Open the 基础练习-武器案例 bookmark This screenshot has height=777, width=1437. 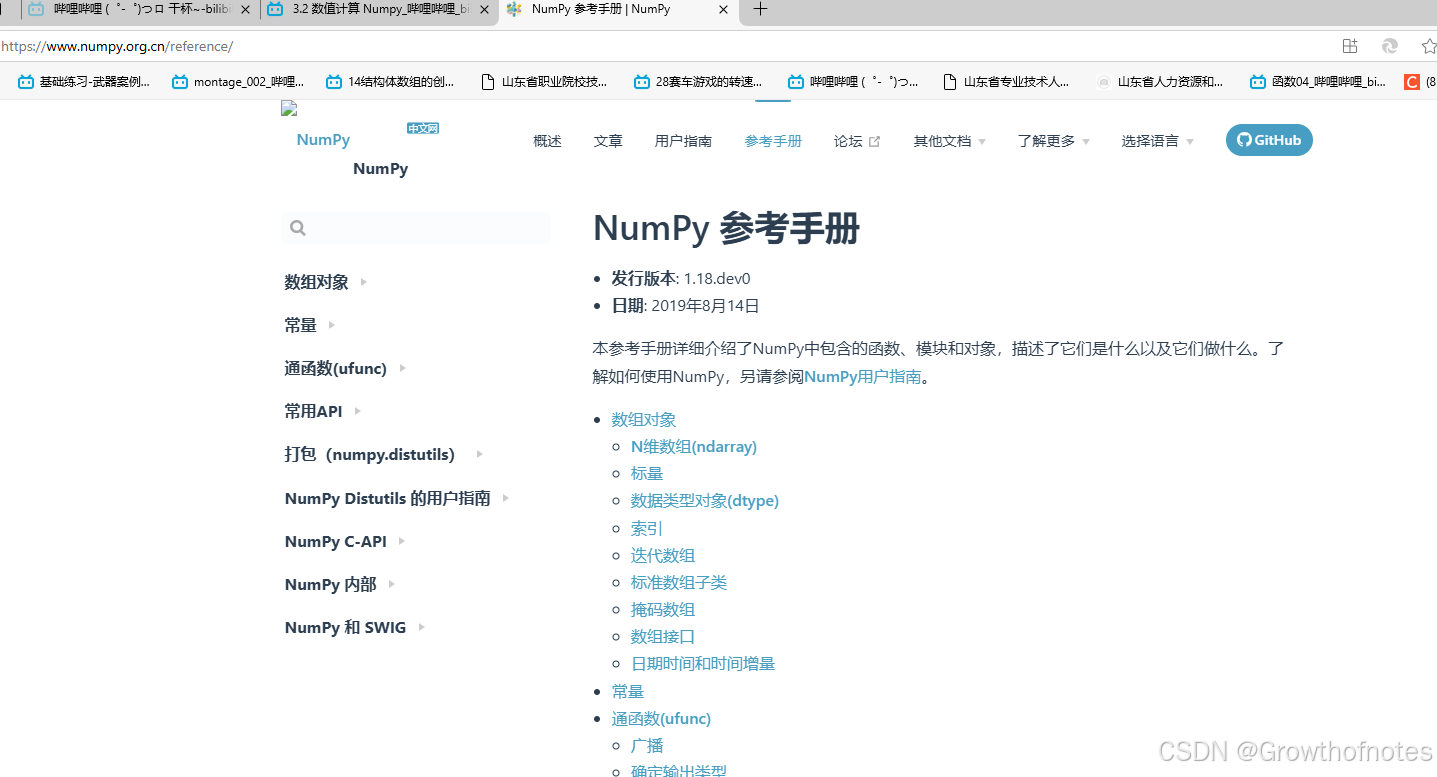click(84, 82)
